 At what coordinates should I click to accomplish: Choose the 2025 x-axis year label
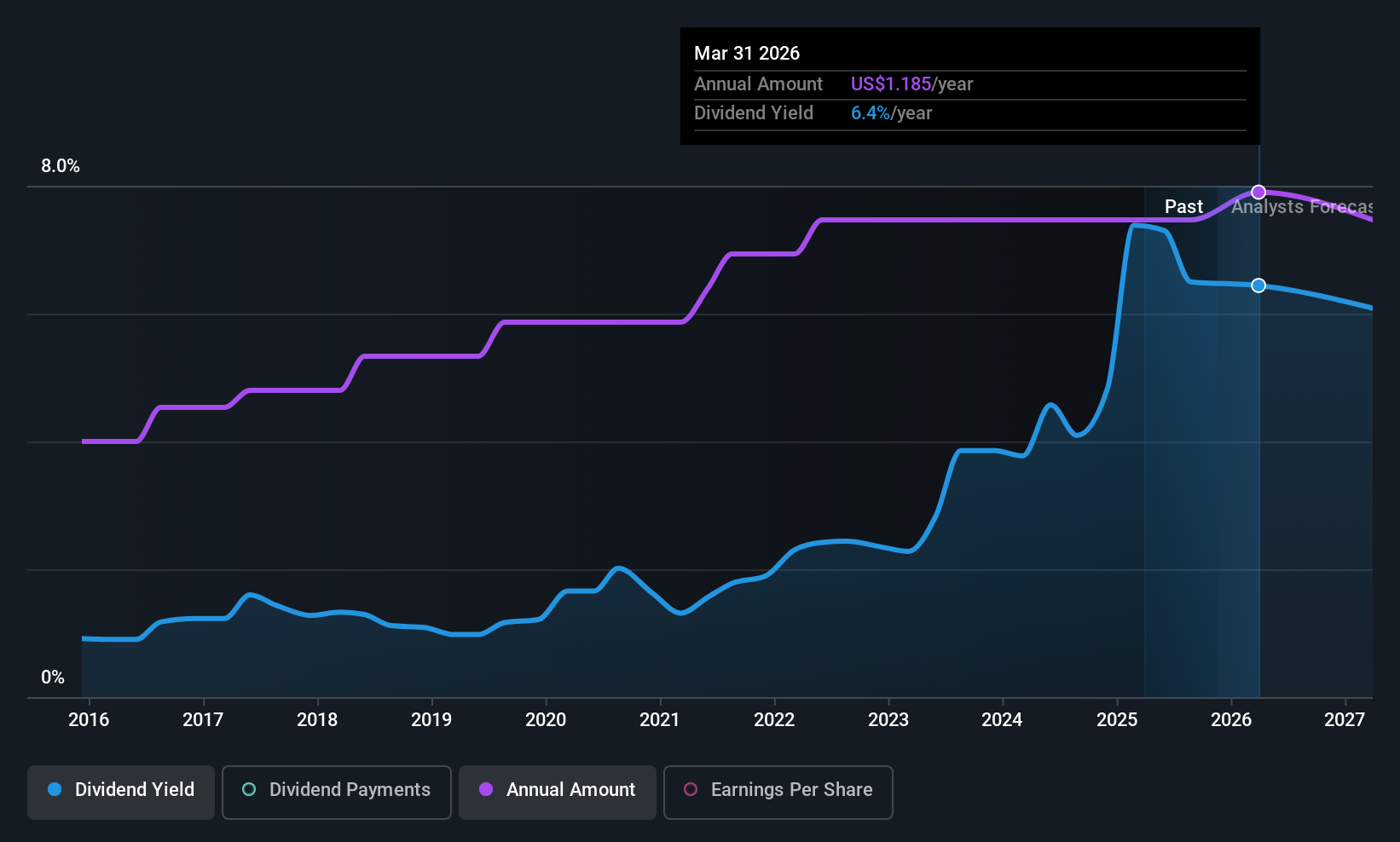1117,720
